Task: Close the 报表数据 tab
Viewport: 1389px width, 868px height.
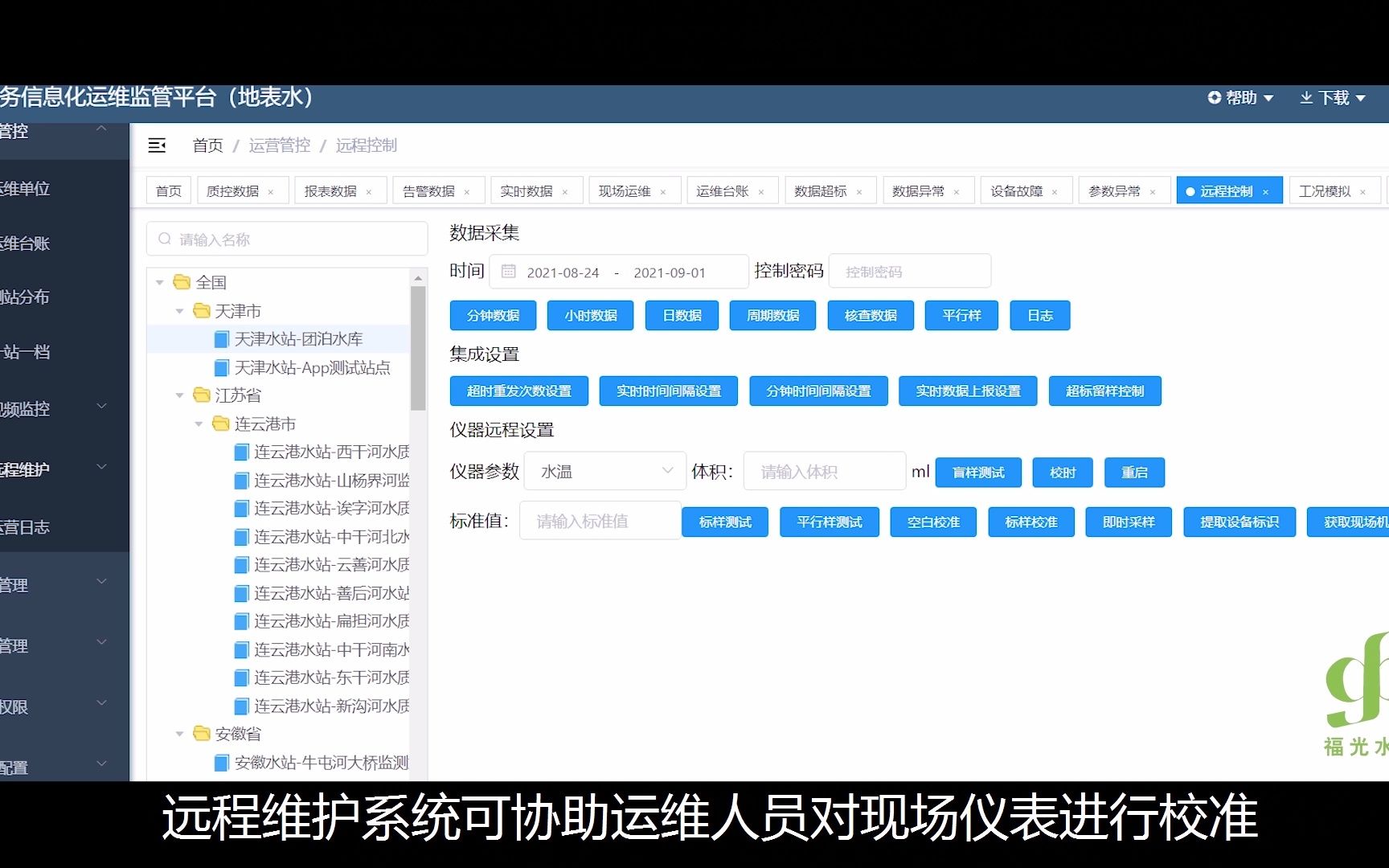Action: (x=369, y=192)
